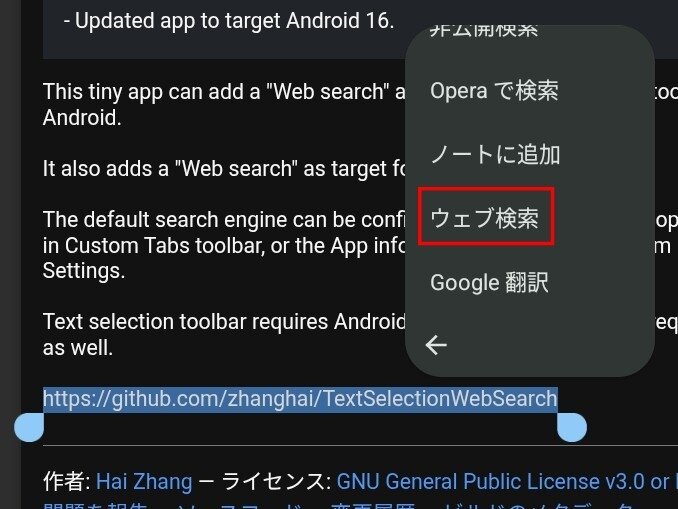The image size is (678, 509).
Task: Tap the "ライセンス:" license label
Action: coord(277,481)
